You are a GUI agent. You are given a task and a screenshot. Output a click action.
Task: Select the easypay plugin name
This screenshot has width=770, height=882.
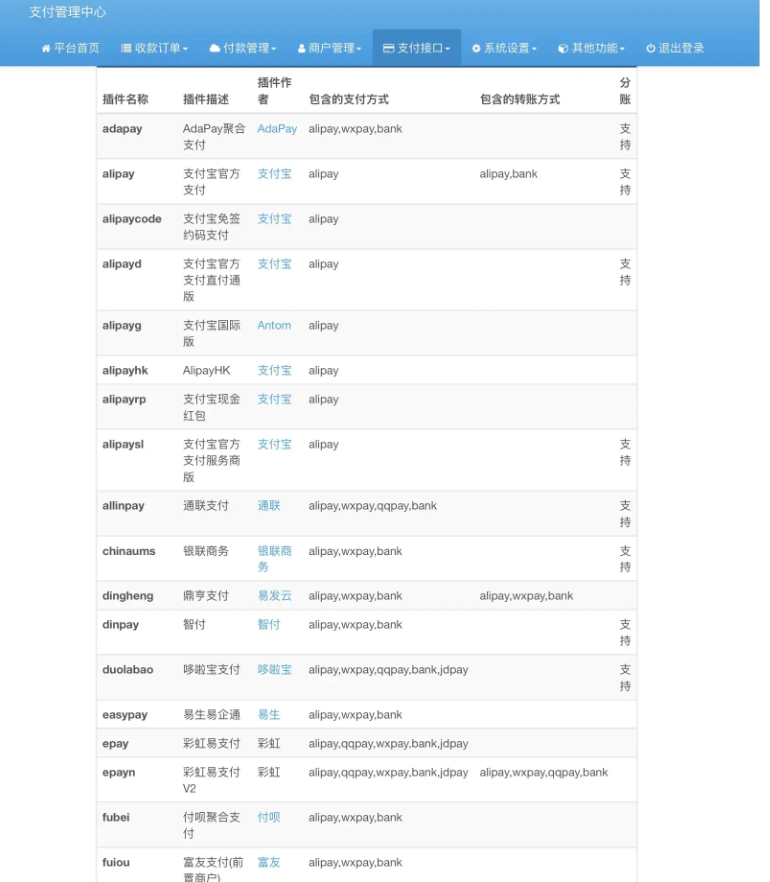[125, 715]
